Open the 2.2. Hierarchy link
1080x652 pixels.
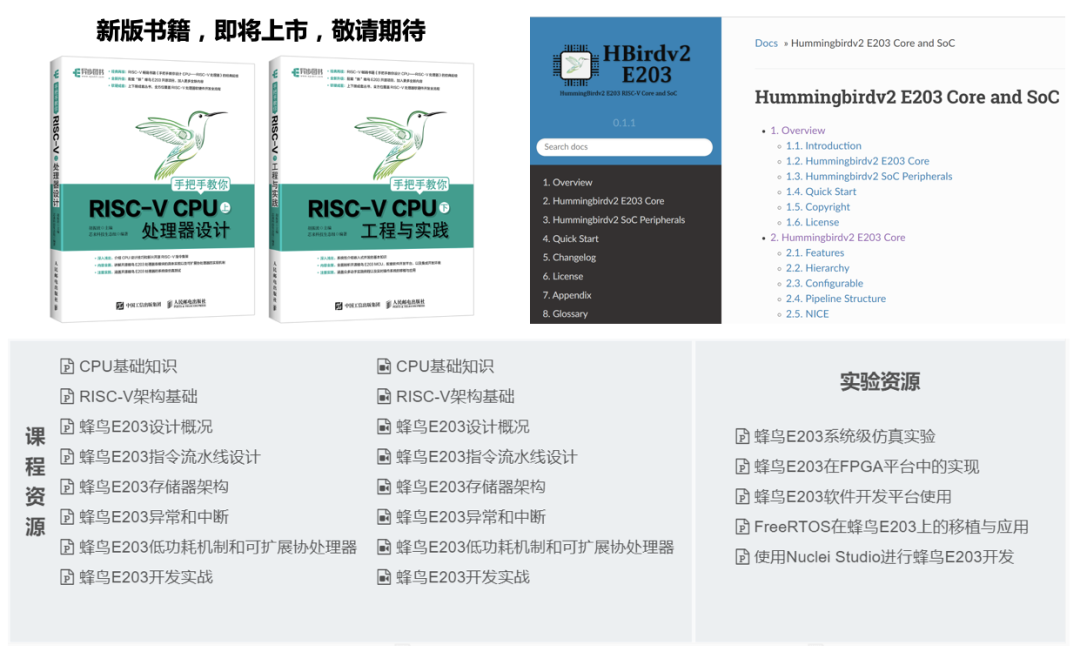tap(818, 269)
